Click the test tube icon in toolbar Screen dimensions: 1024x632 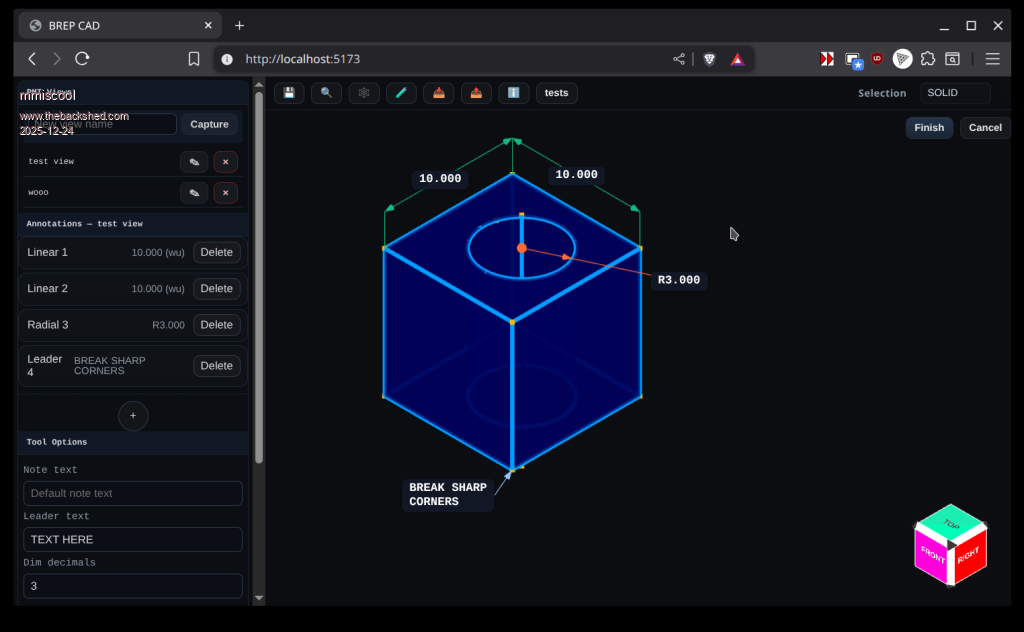pyautogui.click(x=401, y=93)
